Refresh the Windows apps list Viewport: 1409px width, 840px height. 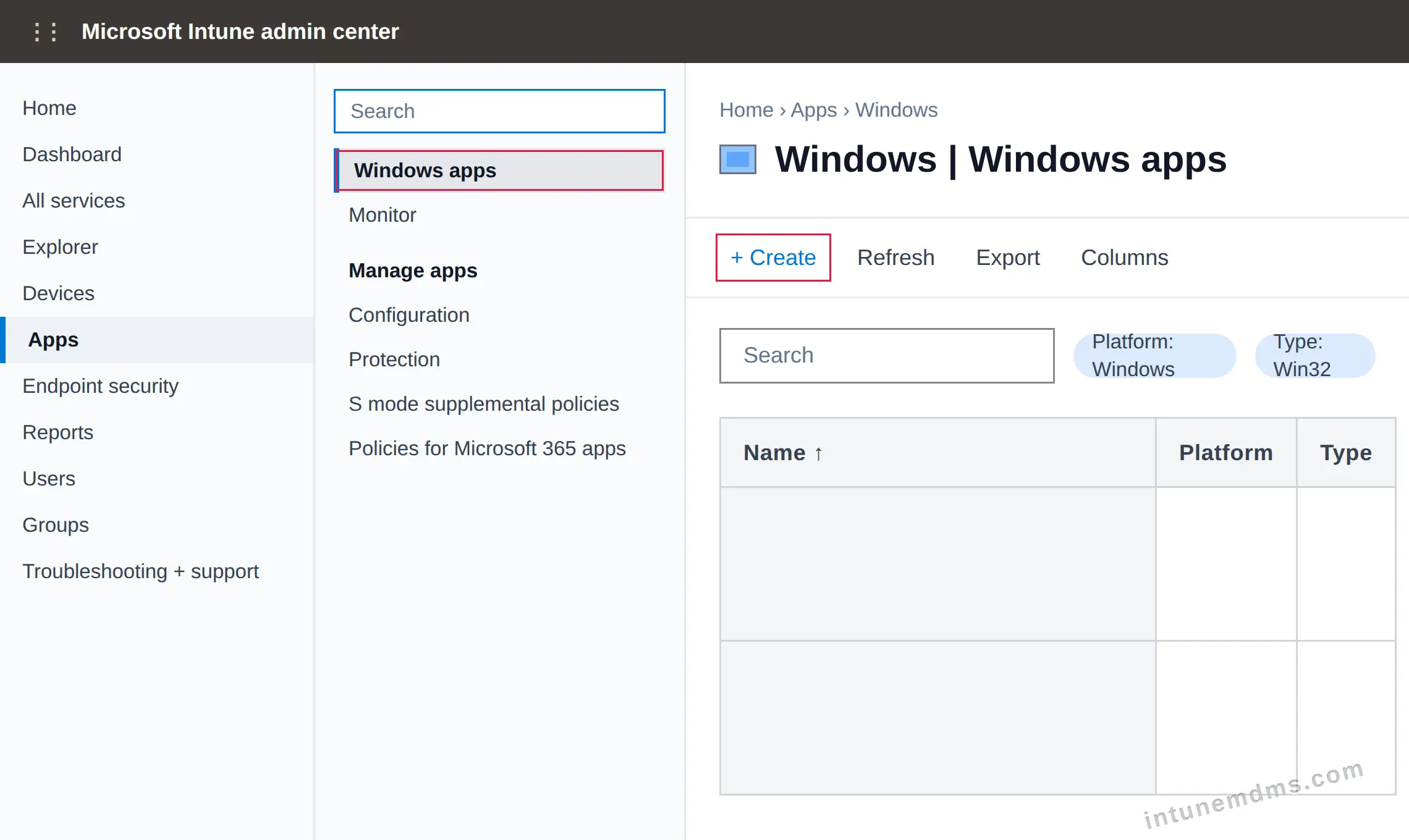pos(896,258)
